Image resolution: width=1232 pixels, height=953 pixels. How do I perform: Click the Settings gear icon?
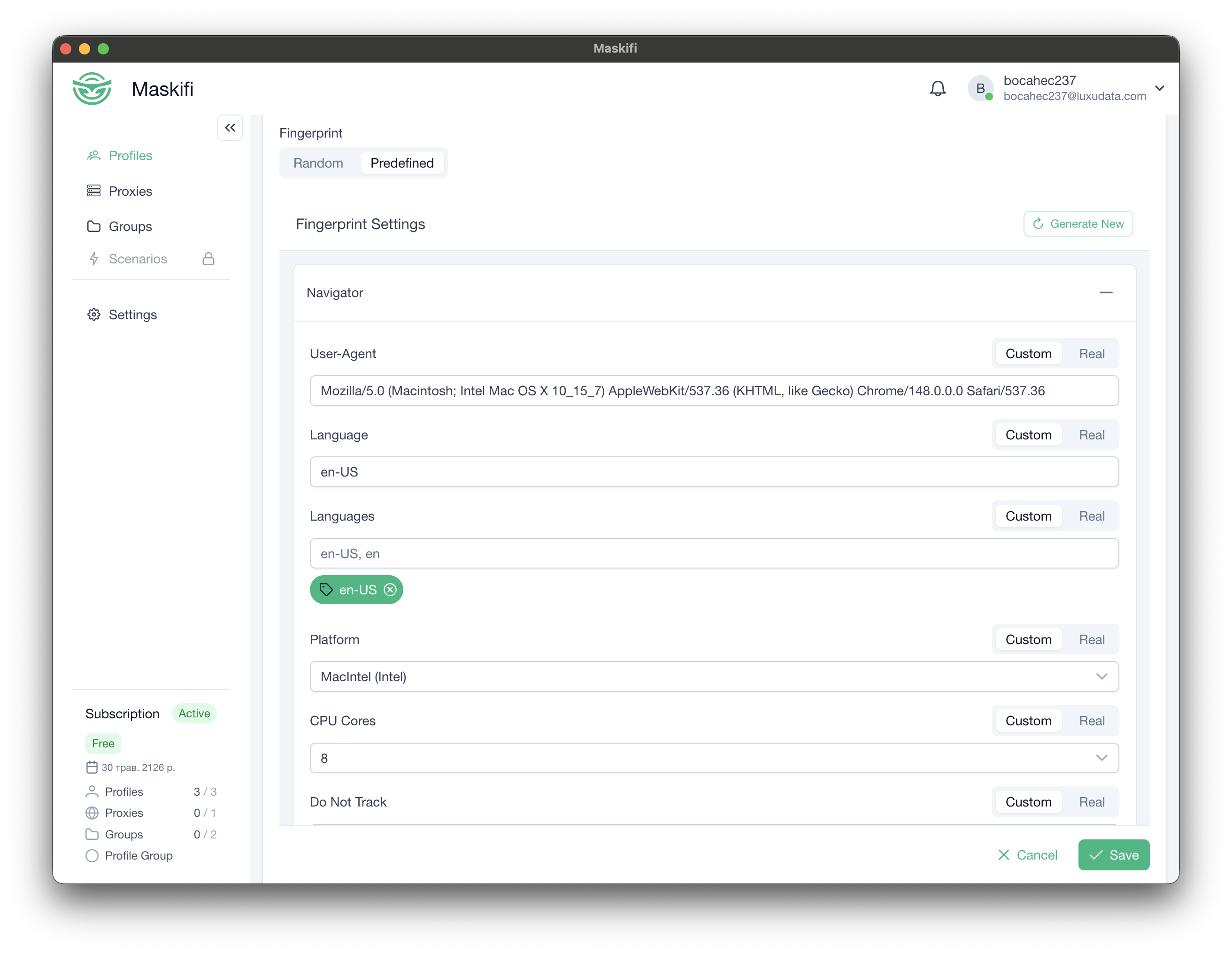[93, 315]
